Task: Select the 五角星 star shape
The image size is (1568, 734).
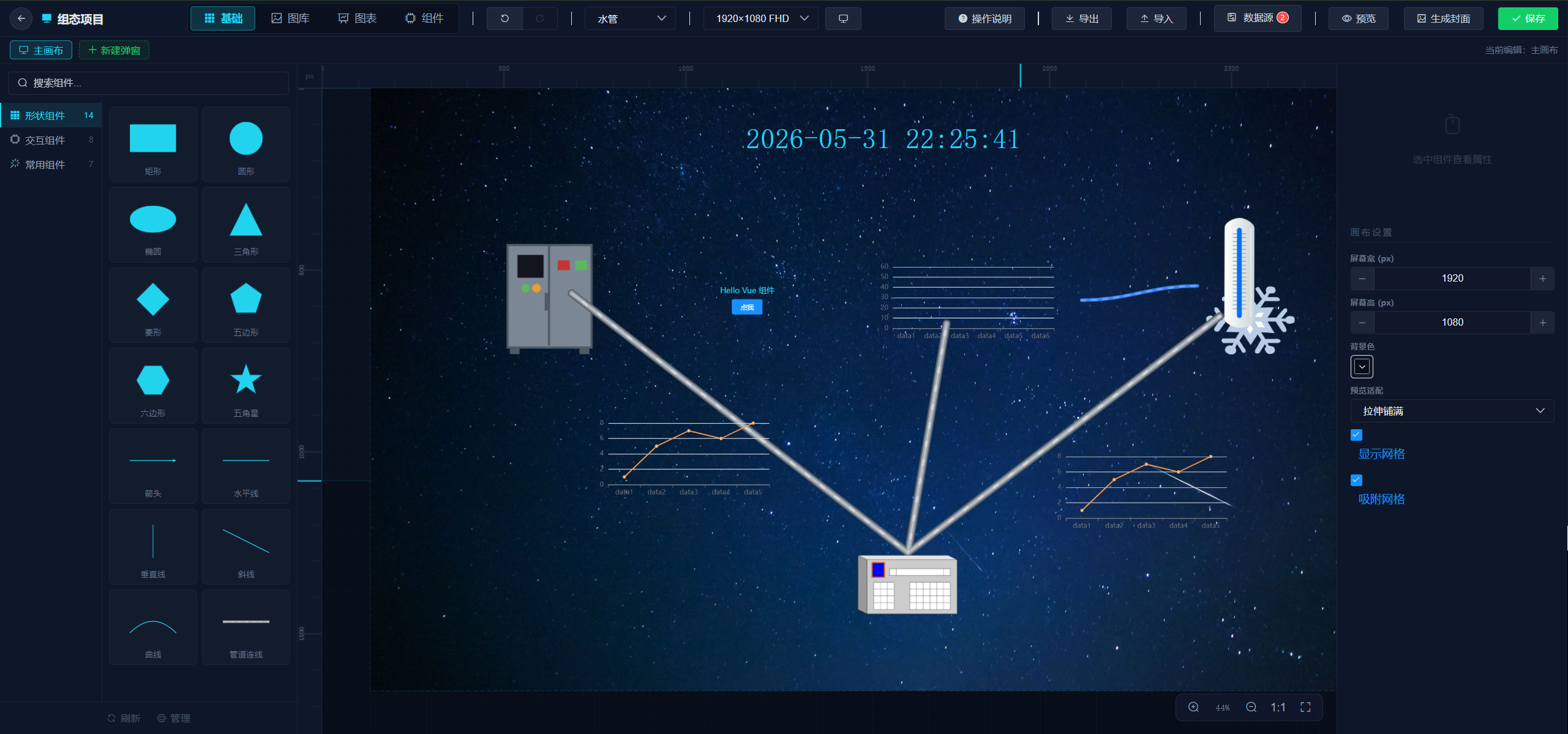Action: click(x=246, y=386)
